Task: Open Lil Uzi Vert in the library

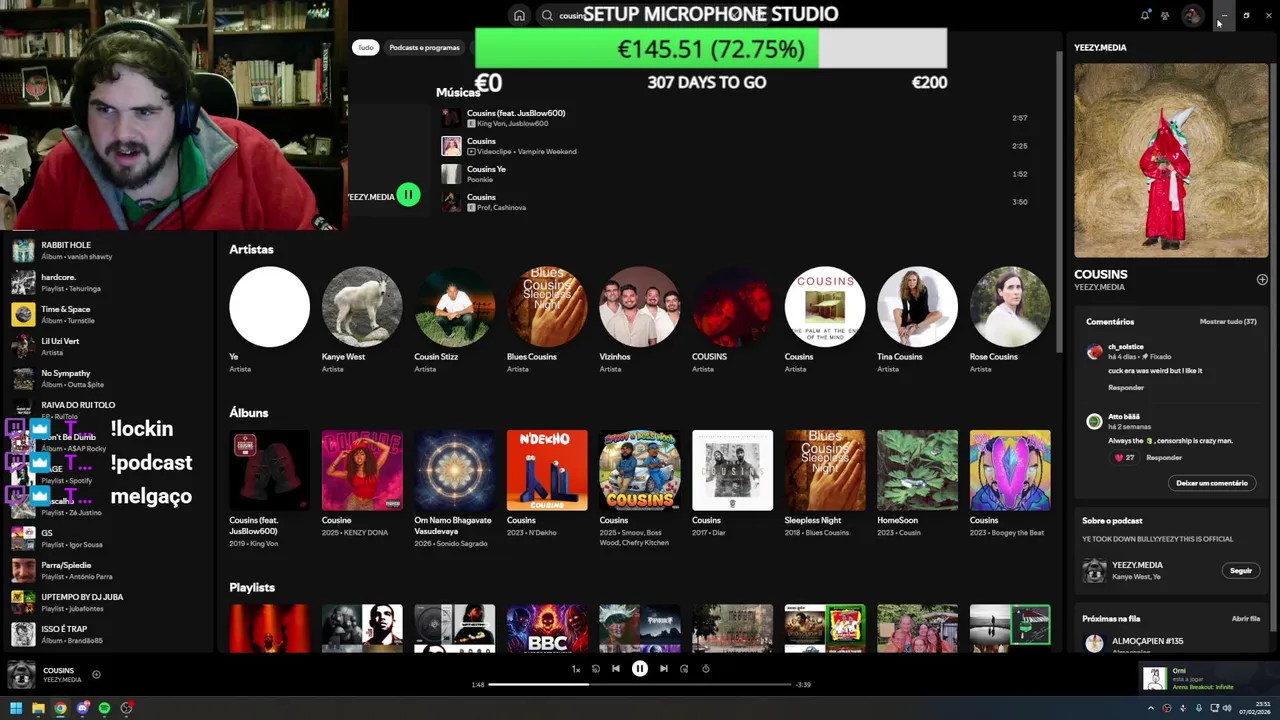Action: (108, 346)
